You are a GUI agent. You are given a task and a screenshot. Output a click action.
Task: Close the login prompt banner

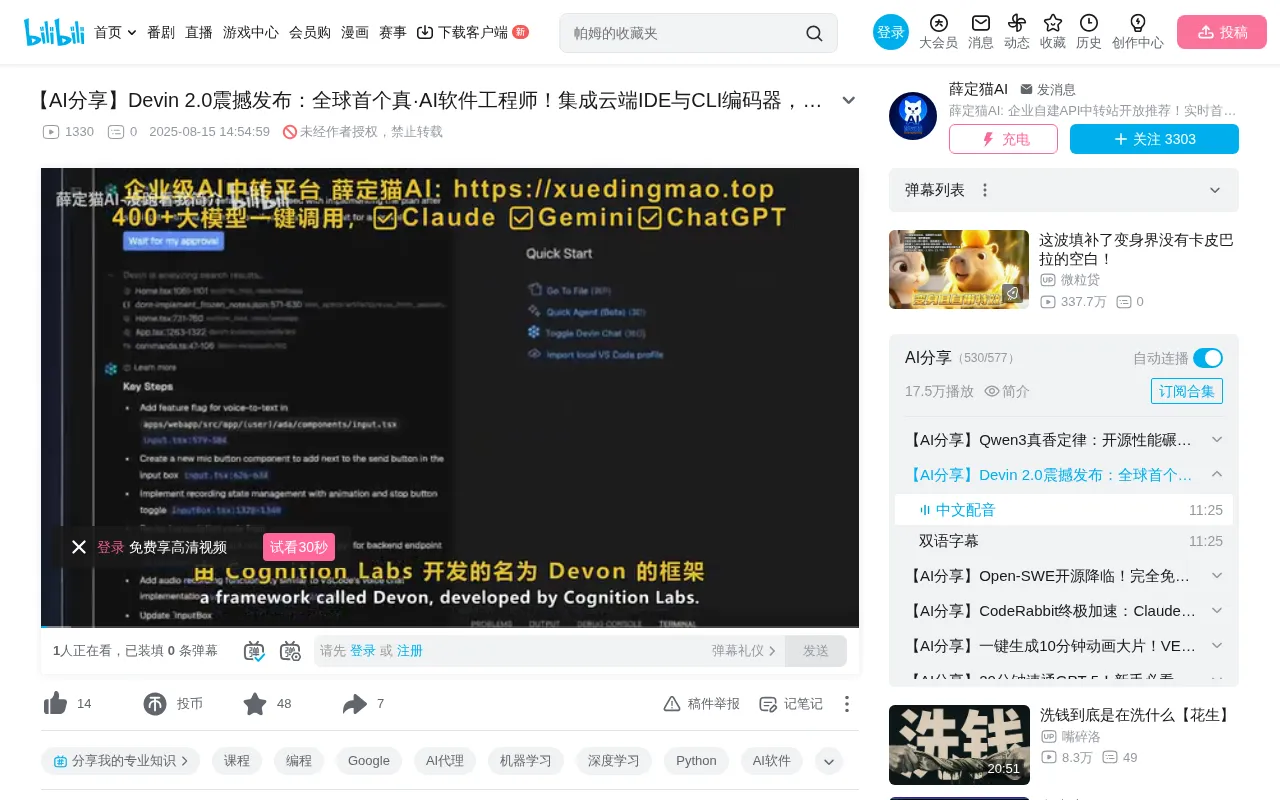(79, 547)
